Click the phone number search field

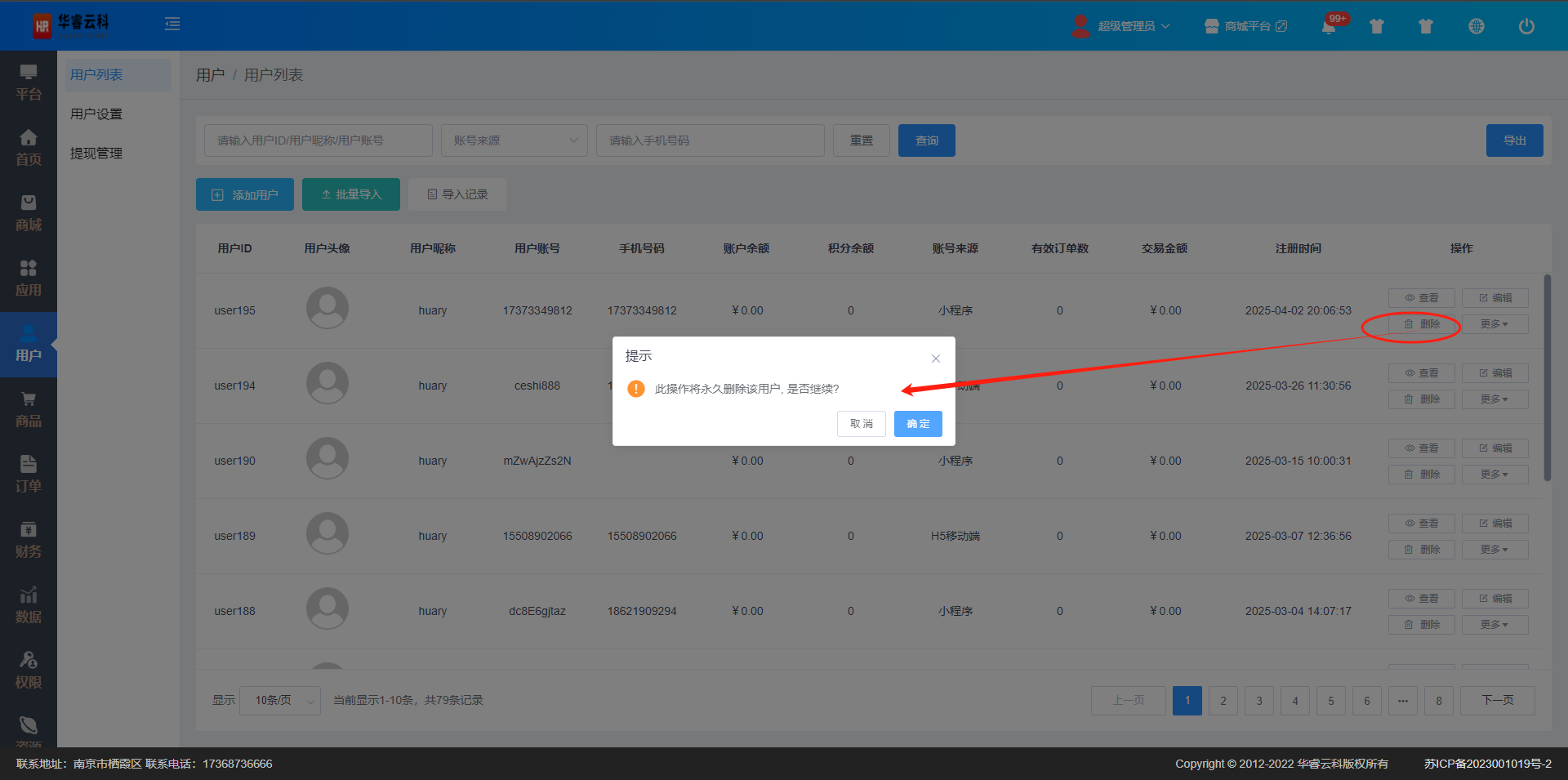(710, 140)
